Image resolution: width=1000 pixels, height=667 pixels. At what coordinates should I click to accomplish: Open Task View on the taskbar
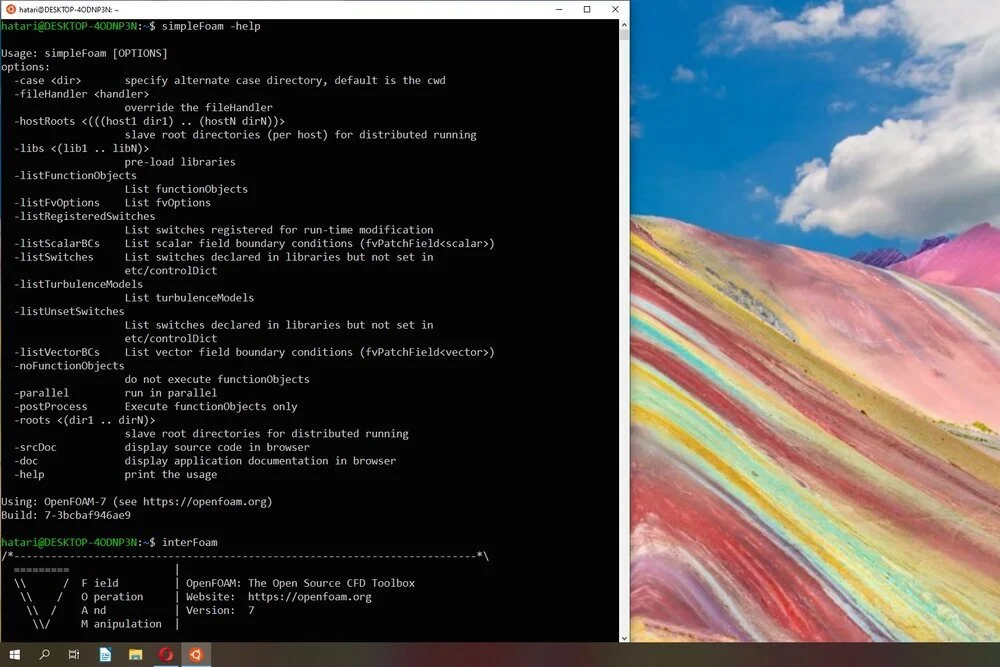73,654
